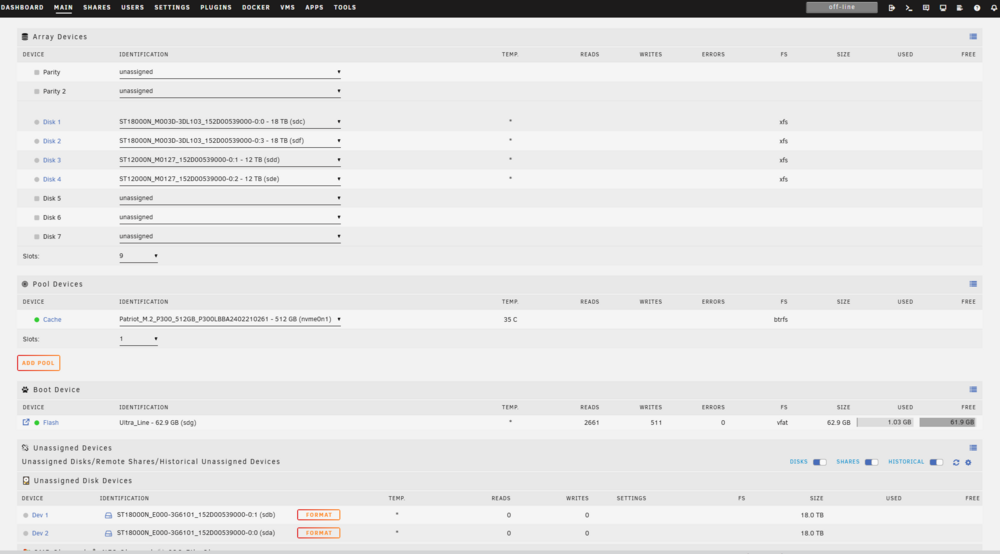Open the Disk 2 link
1000x554 pixels.
[x=52, y=141]
